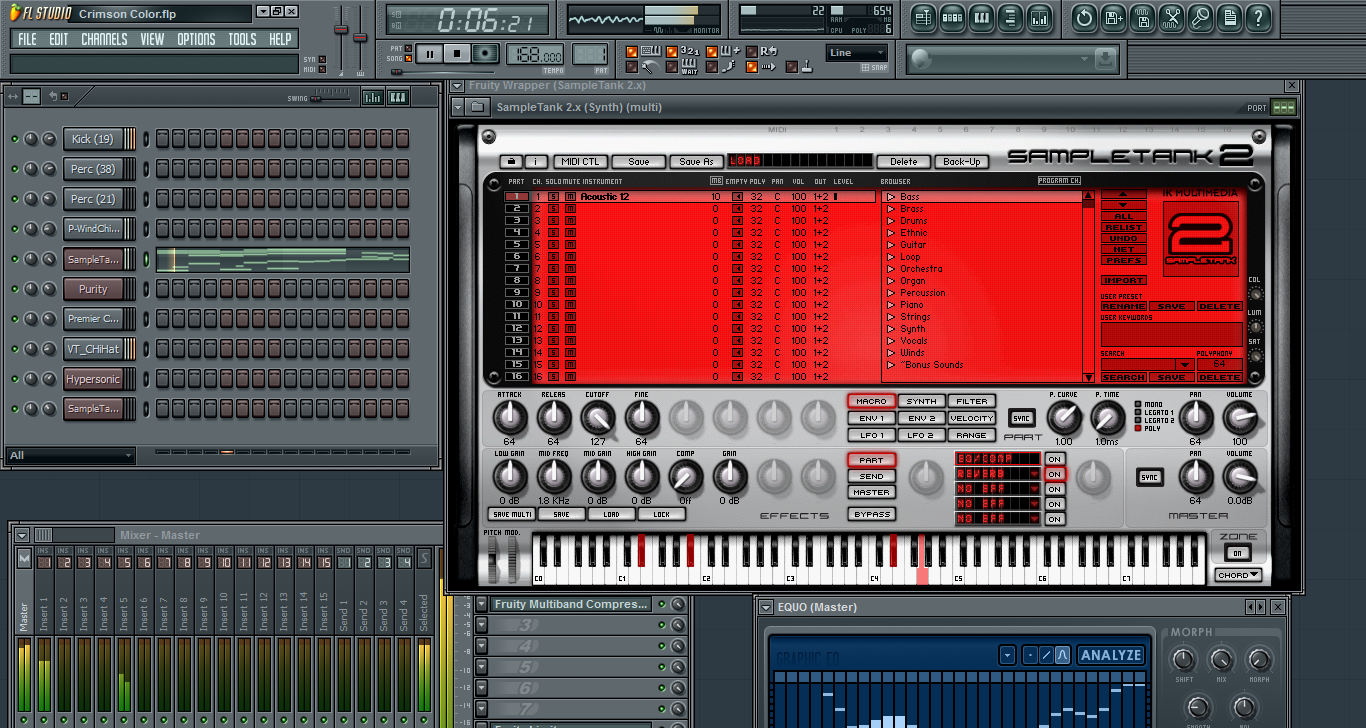Viewport: 1366px width, 728px height.
Task: Open the playlist window from toolbar
Action: pos(923,17)
